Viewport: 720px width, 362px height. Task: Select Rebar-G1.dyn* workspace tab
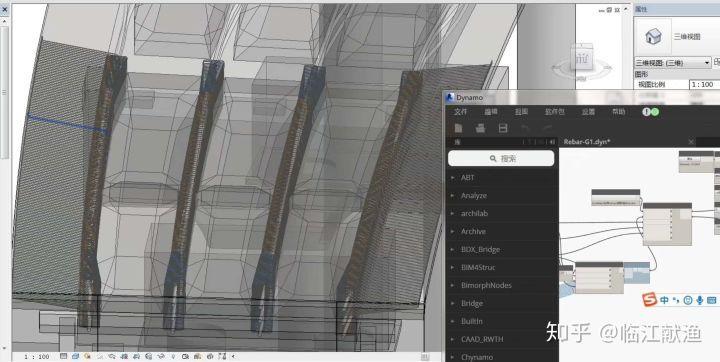(587, 141)
